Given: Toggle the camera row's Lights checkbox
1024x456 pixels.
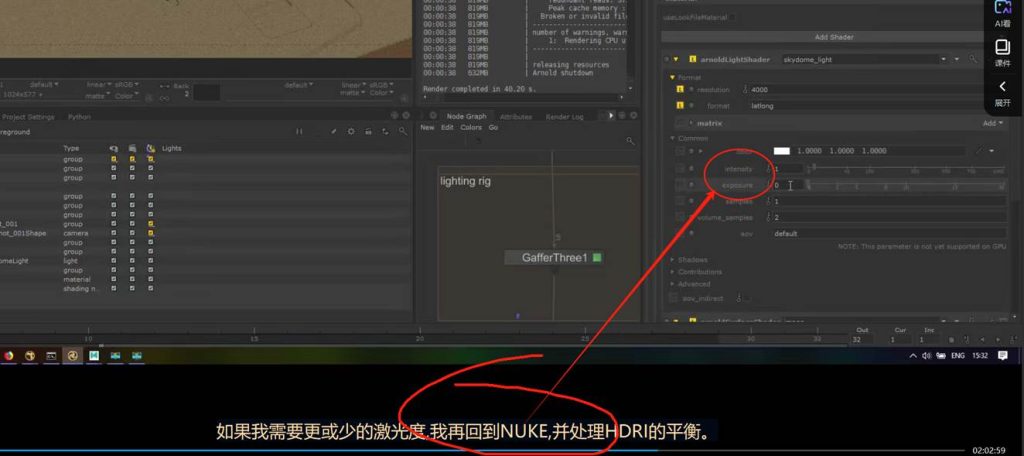Looking at the screenshot, I should [x=150, y=233].
